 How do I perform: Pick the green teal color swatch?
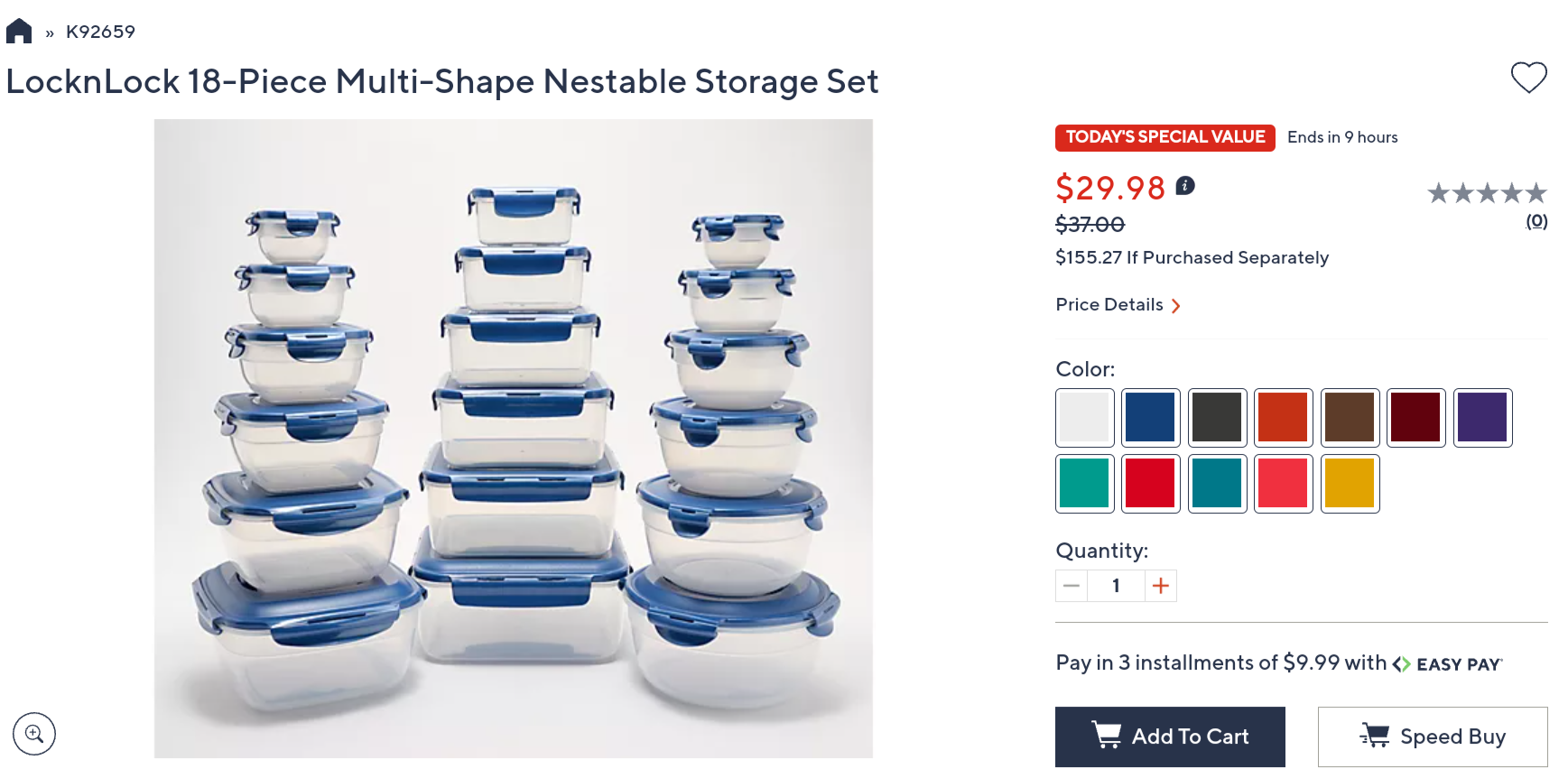click(1084, 484)
